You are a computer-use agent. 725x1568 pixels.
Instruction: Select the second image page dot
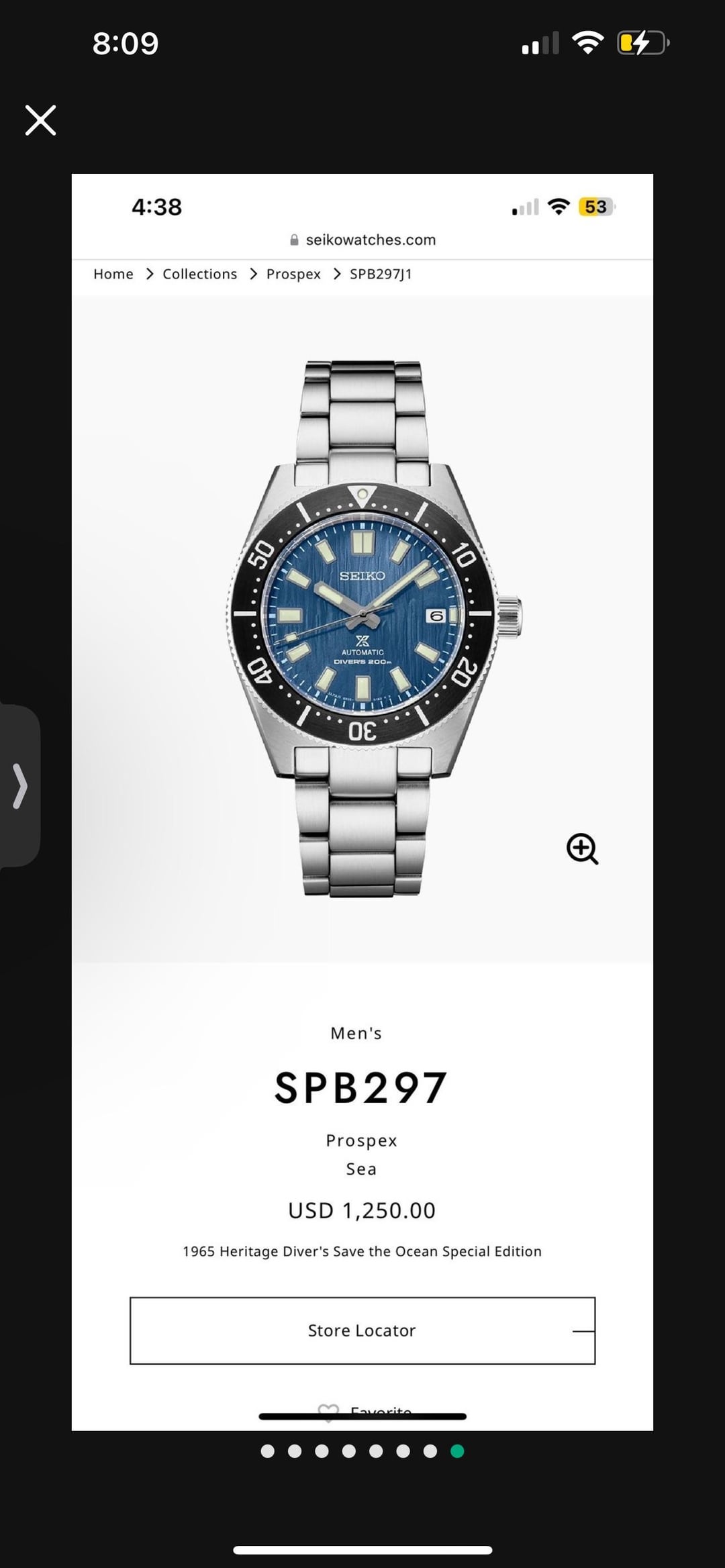point(294,1451)
